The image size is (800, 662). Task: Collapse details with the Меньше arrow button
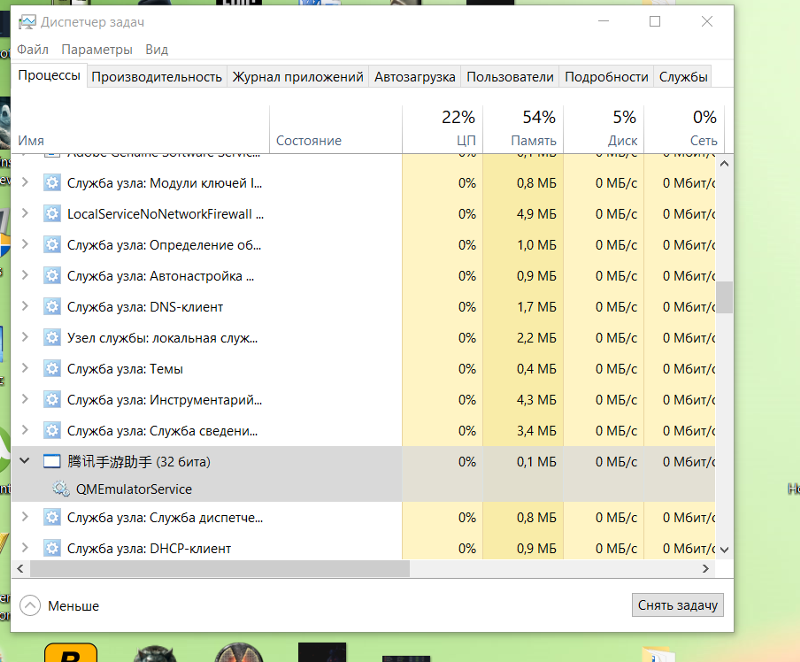30,606
